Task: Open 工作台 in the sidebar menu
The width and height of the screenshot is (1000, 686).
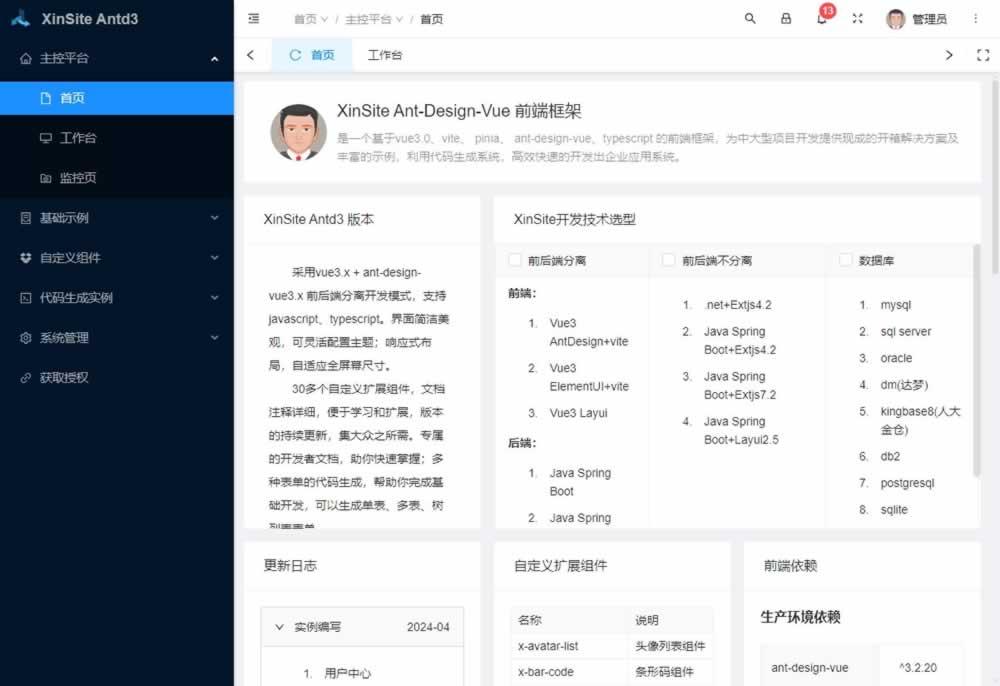Action: [x=117, y=138]
